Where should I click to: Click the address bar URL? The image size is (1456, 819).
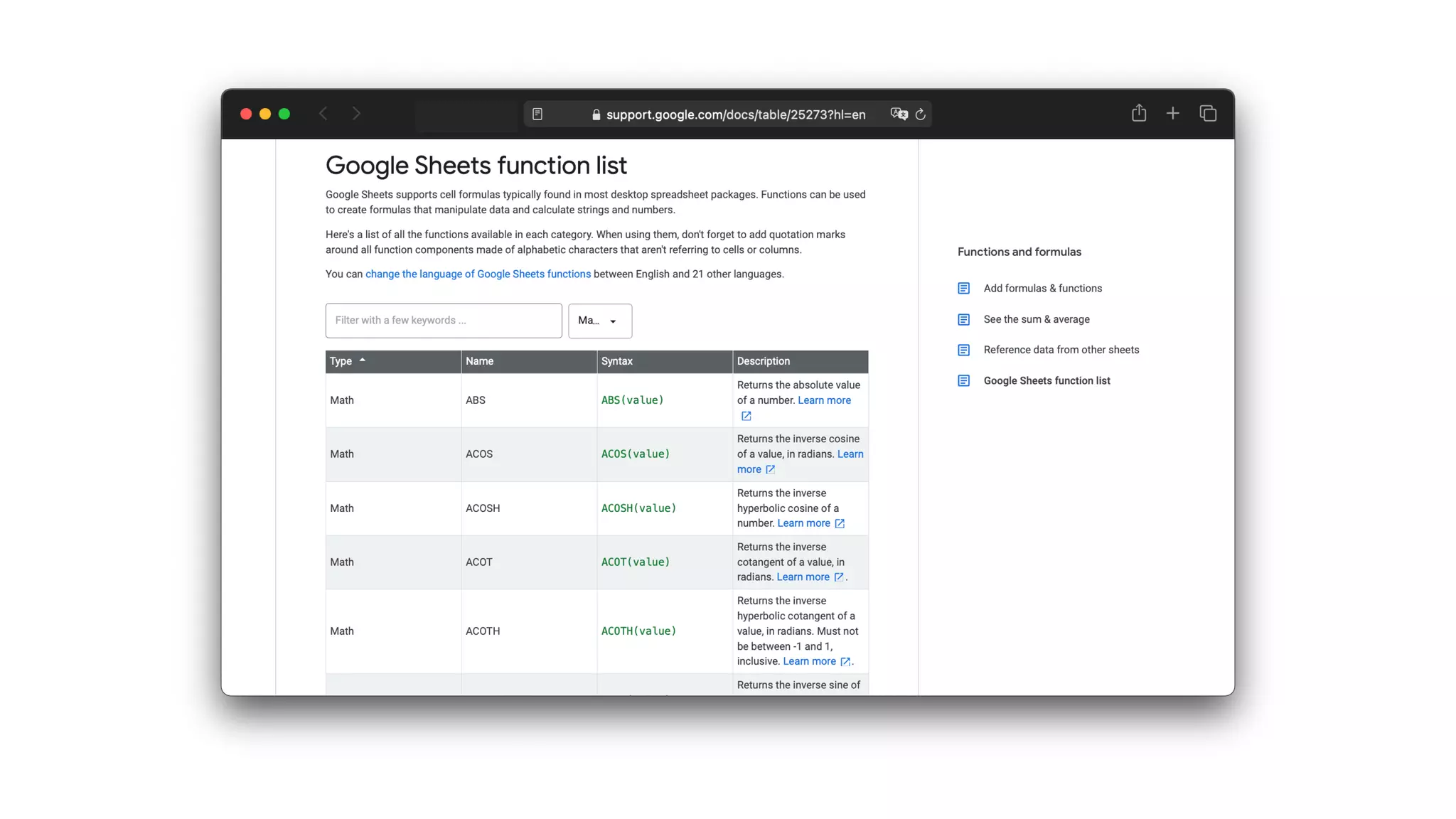735,114
